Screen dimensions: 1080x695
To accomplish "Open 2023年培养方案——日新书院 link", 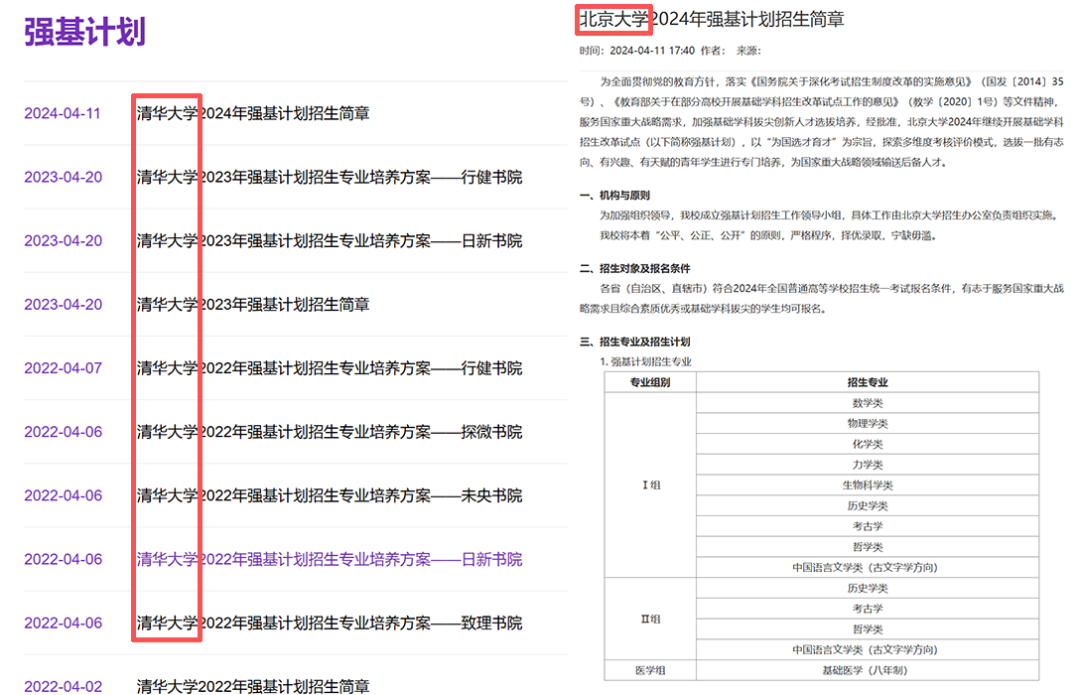I will pyautogui.click(x=329, y=240).
